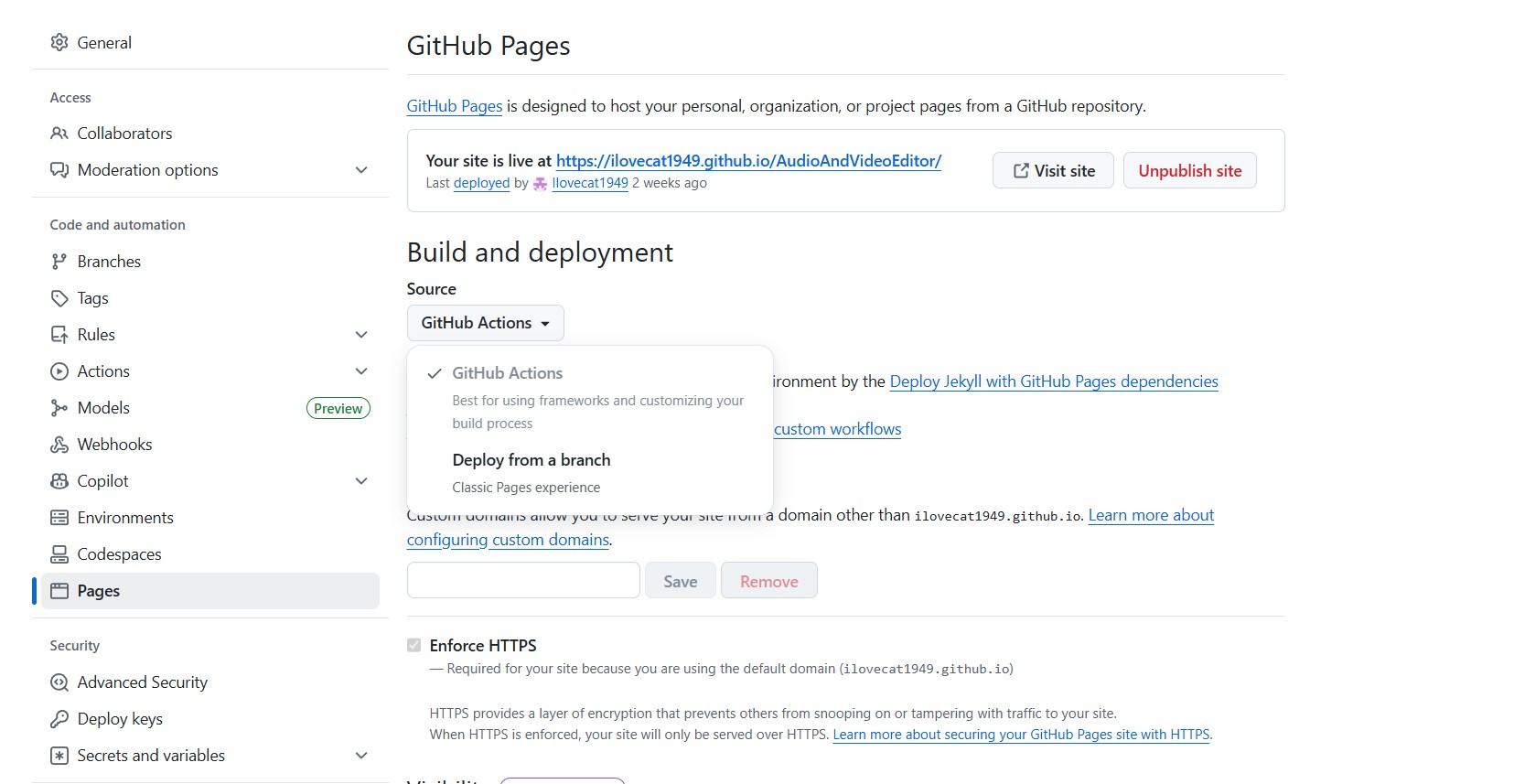1514x784 pixels.
Task: Click the Branches git-branch icon
Action: [59, 262]
